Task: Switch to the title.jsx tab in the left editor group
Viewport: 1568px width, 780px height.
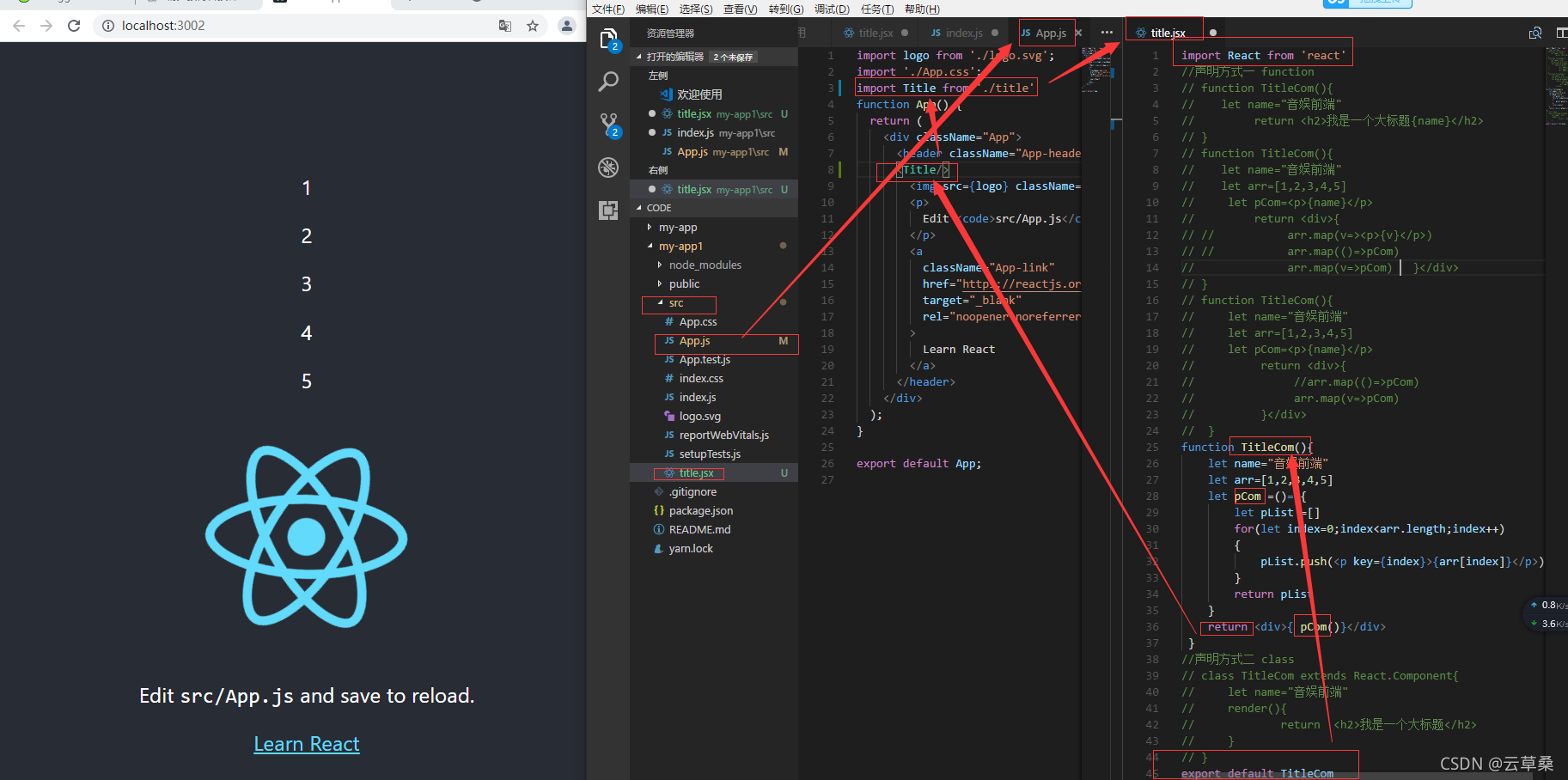Action: click(x=875, y=33)
